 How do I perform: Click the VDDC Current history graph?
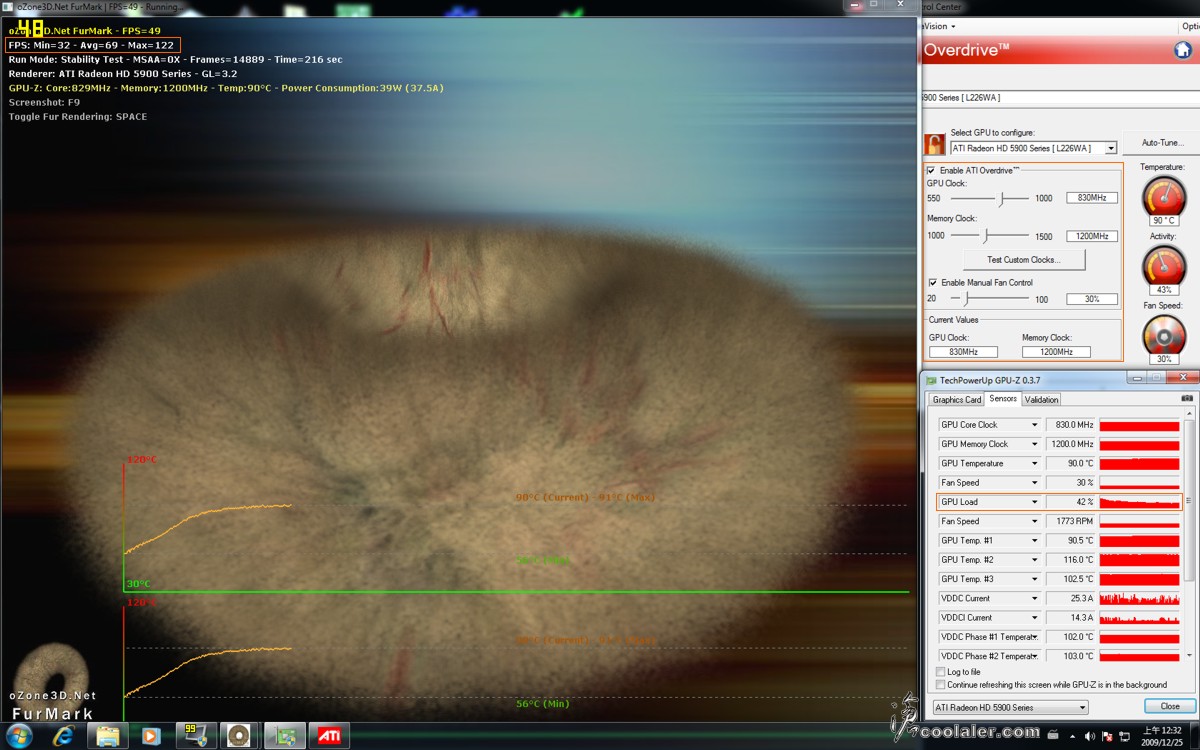pos(1140,598)
